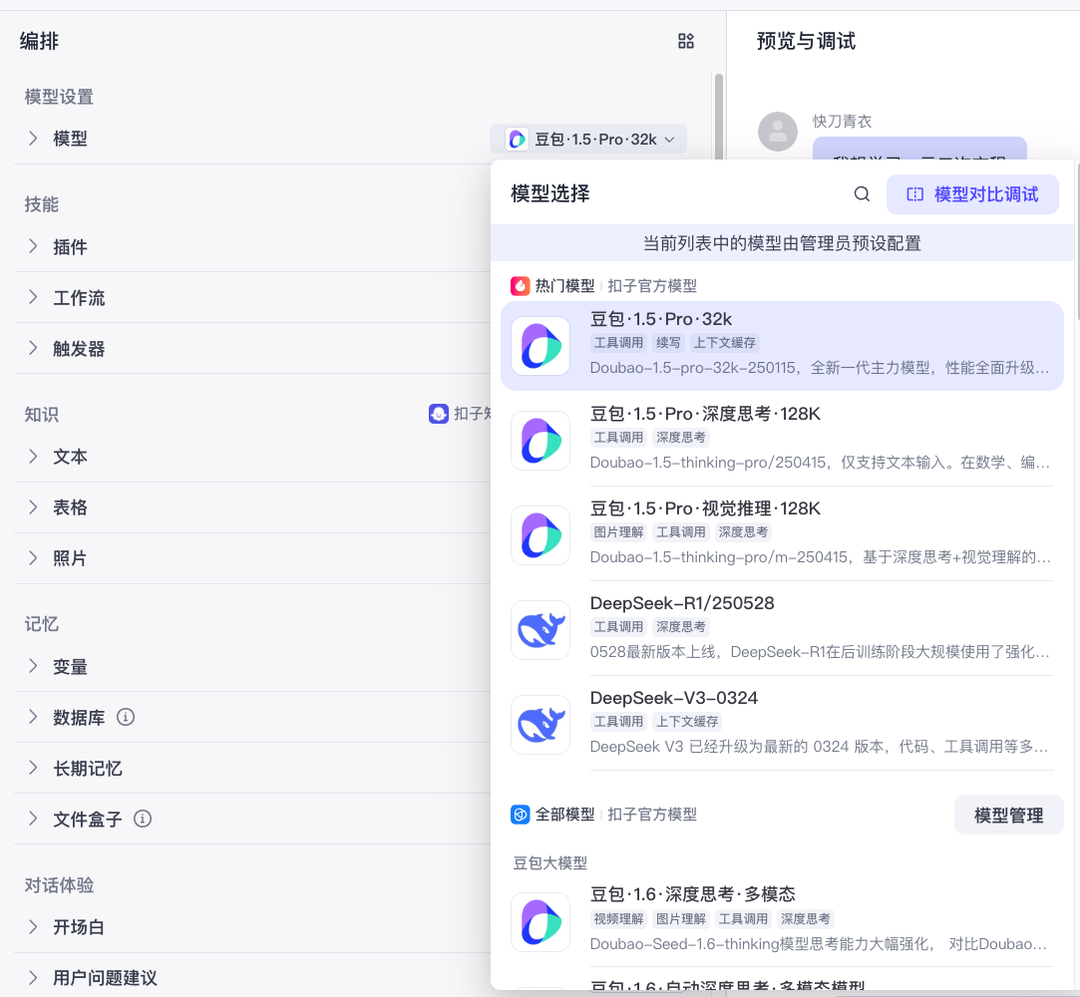Expand the 触发器 section

coord(33,349)
